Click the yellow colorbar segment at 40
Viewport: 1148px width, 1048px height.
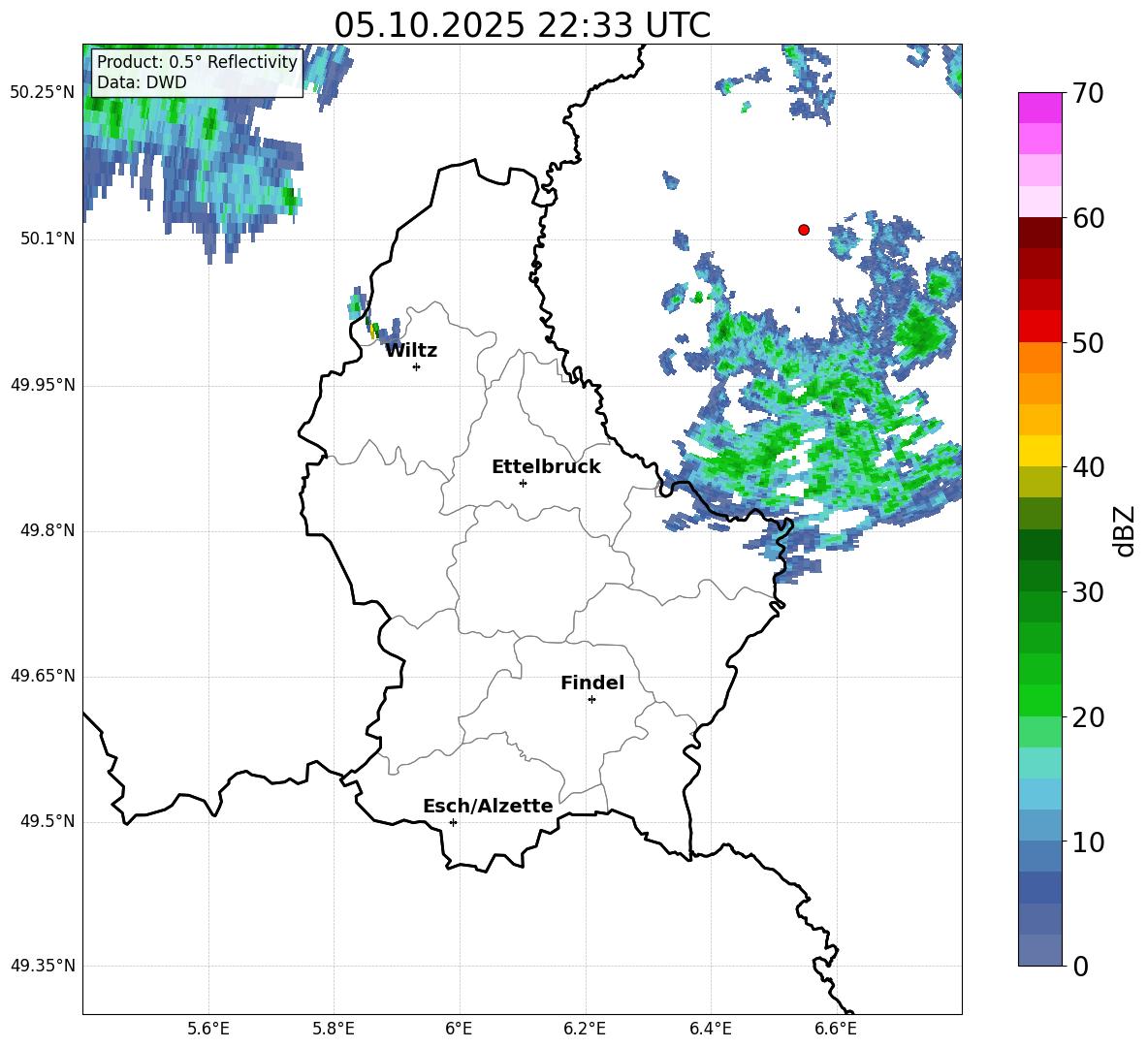pos(1039,451)
